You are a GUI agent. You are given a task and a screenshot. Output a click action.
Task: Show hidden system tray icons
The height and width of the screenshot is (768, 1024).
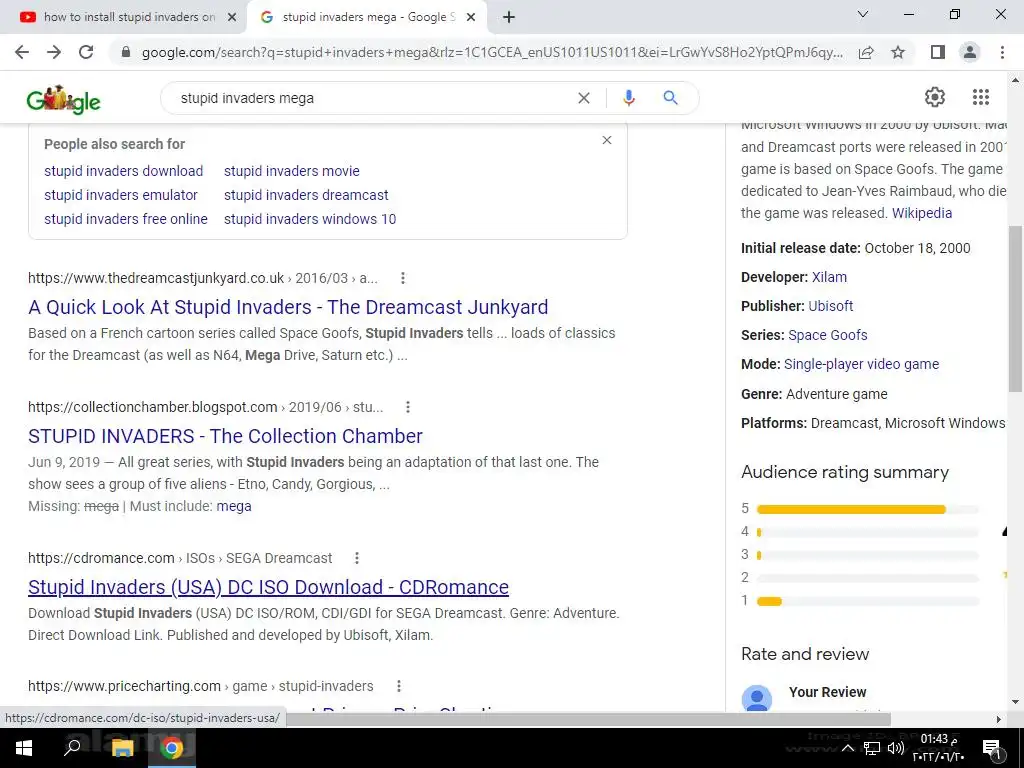(x=848, y=748)
